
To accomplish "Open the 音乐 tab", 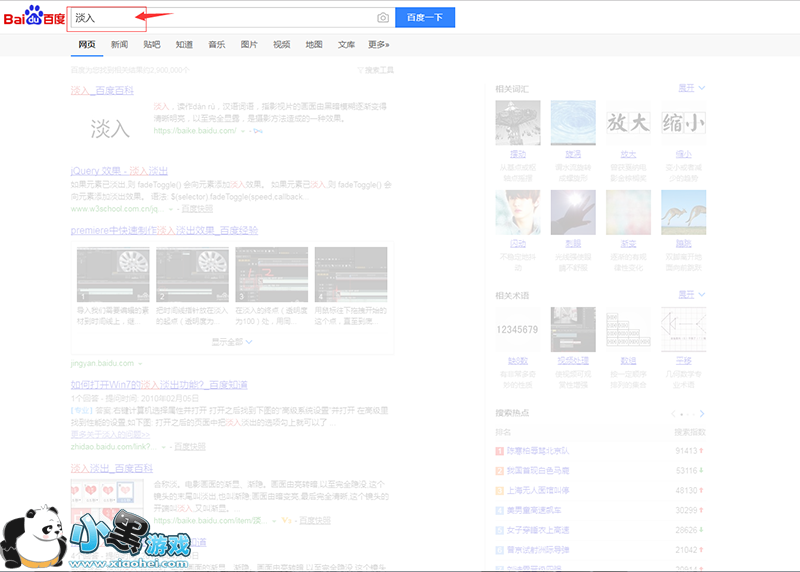I will (216, 44).
